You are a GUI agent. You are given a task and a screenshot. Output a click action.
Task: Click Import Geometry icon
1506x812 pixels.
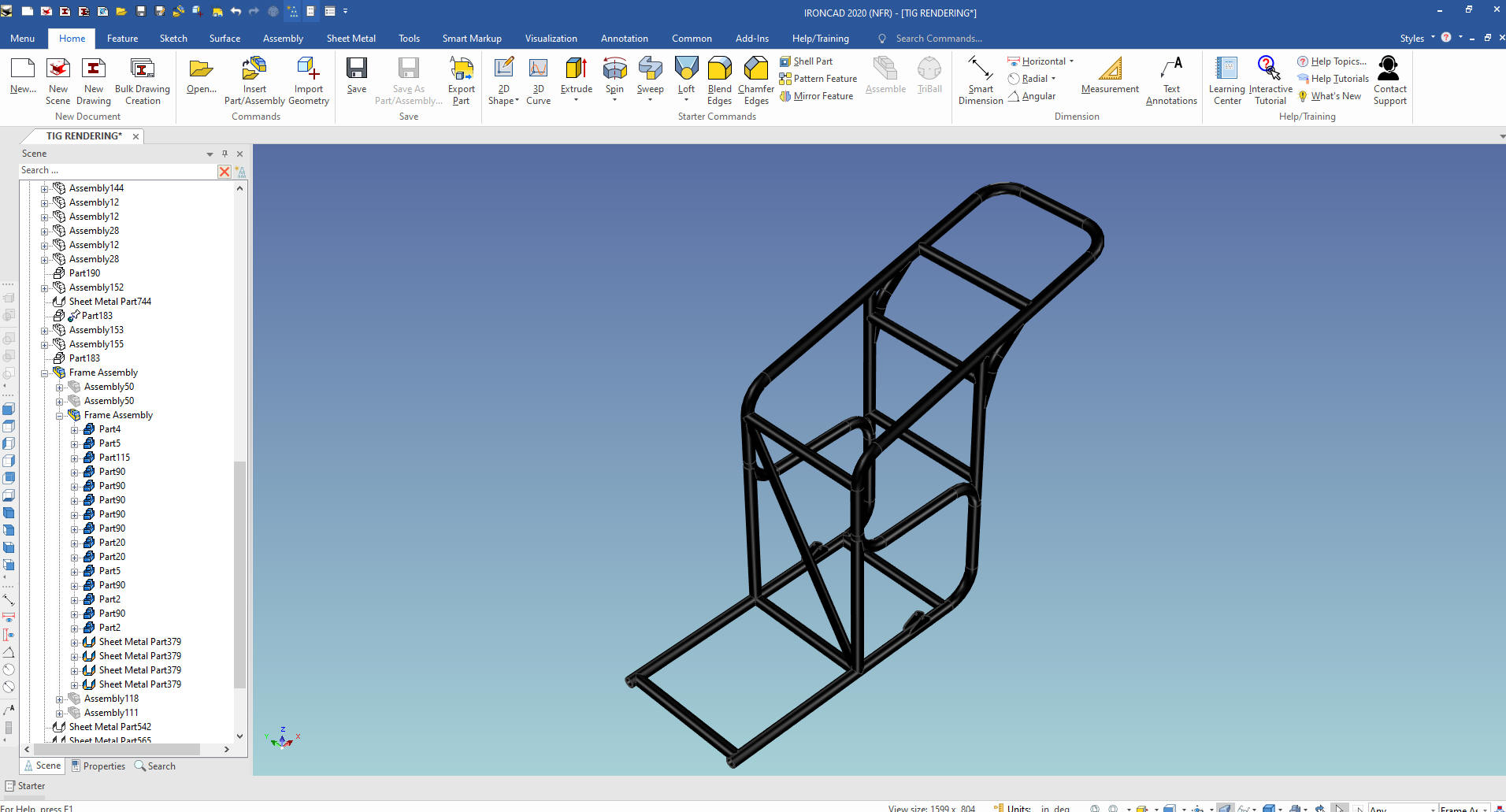tap(309, 70)
